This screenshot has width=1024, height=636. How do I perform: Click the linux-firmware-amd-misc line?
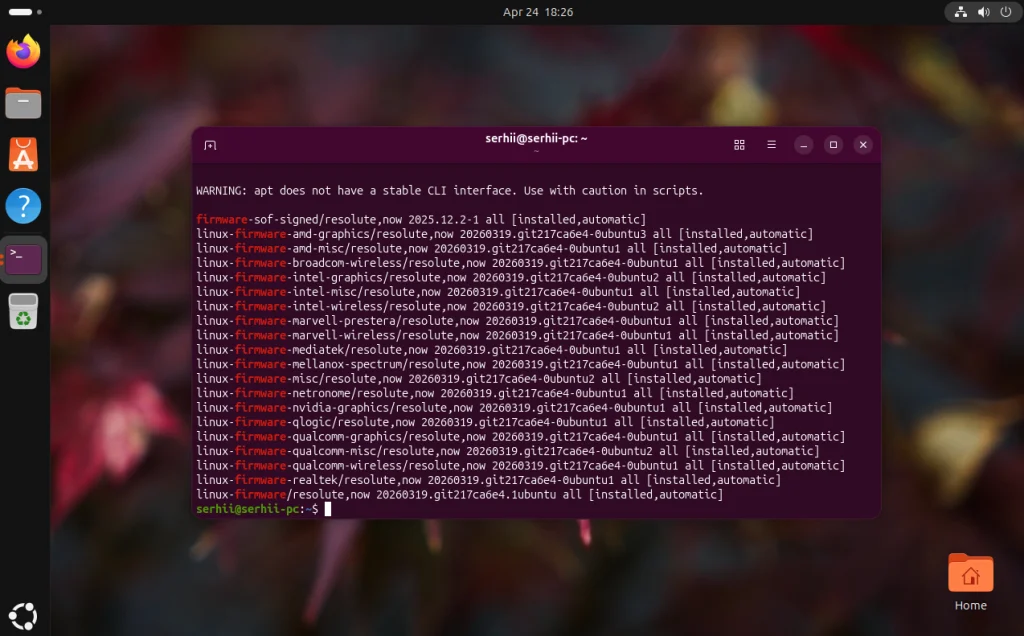click(x=491, y=248)
